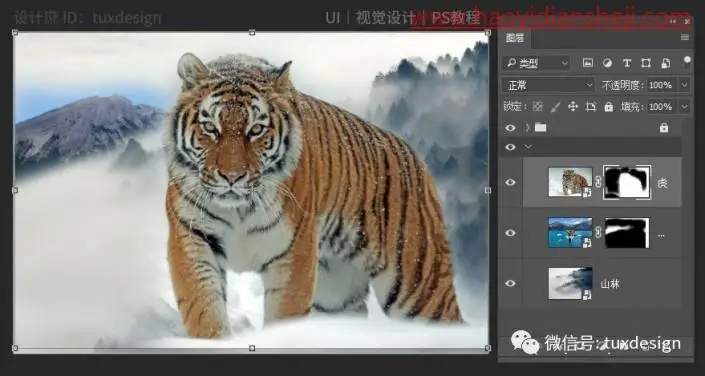This screenshot has height=376, width=705.
Task: Hide the collapsed folder group layer
Action: click(510, 128)
